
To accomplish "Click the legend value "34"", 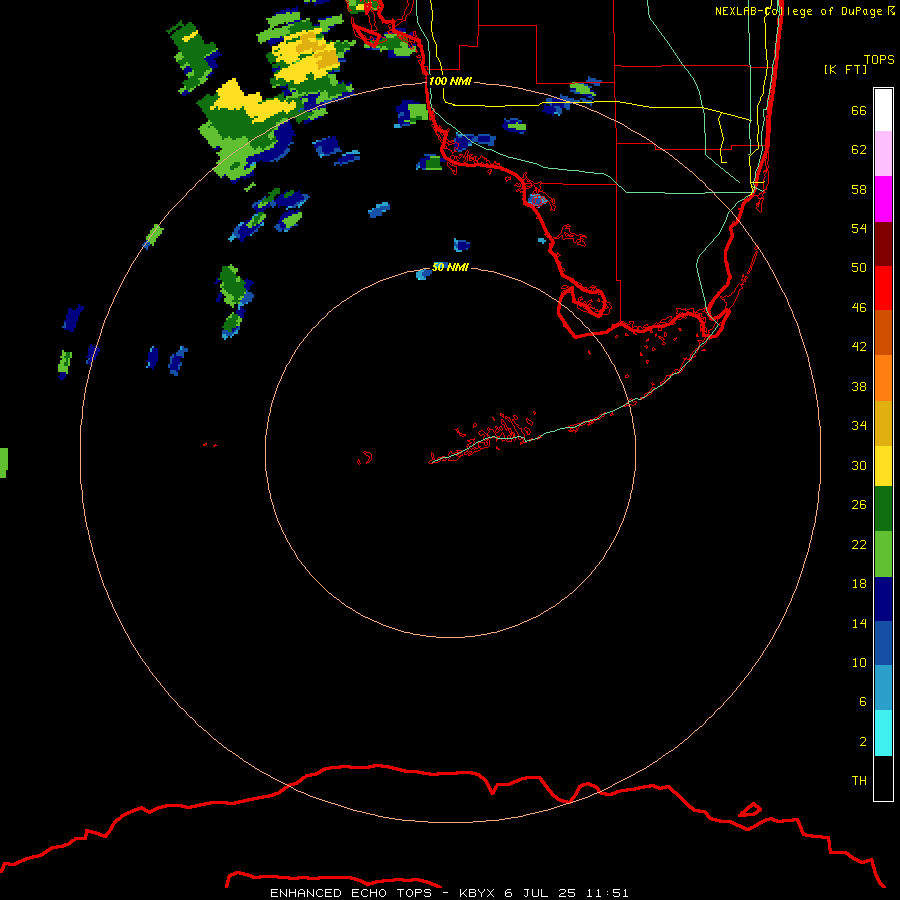I will click(x=859, y=425).
